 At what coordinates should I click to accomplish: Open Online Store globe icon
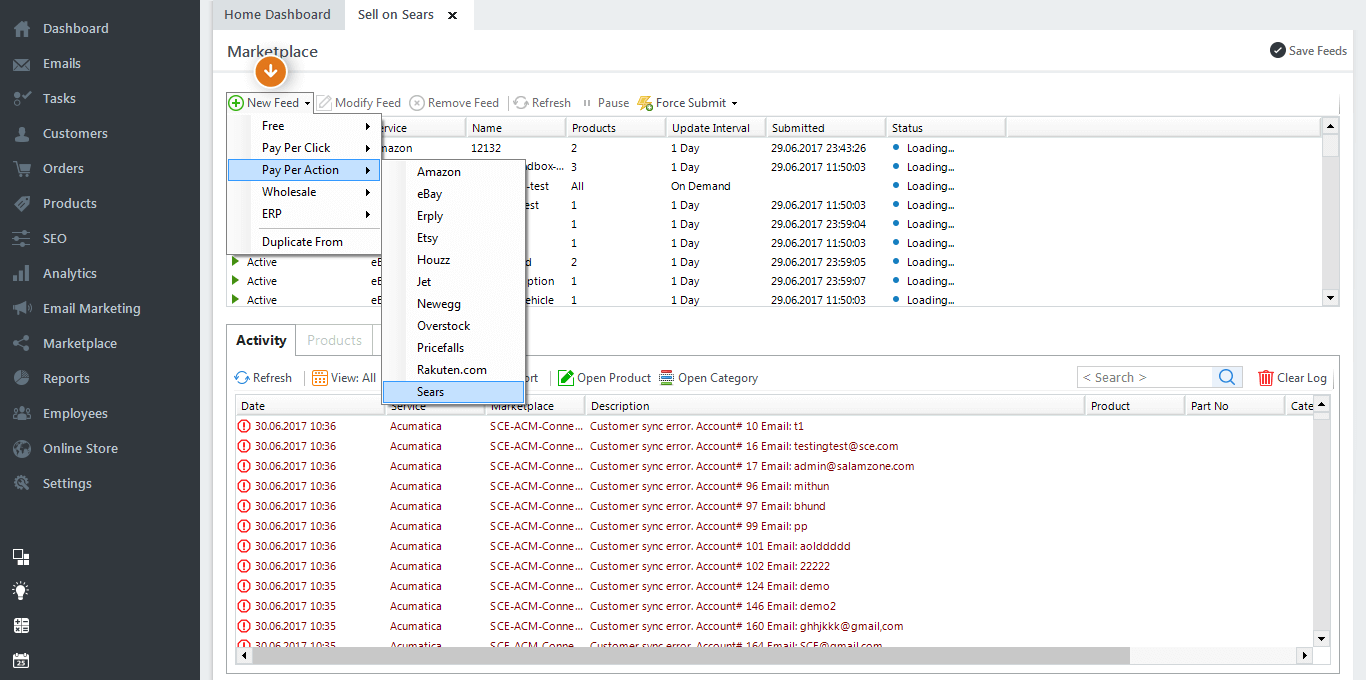(x=21, y=449)
